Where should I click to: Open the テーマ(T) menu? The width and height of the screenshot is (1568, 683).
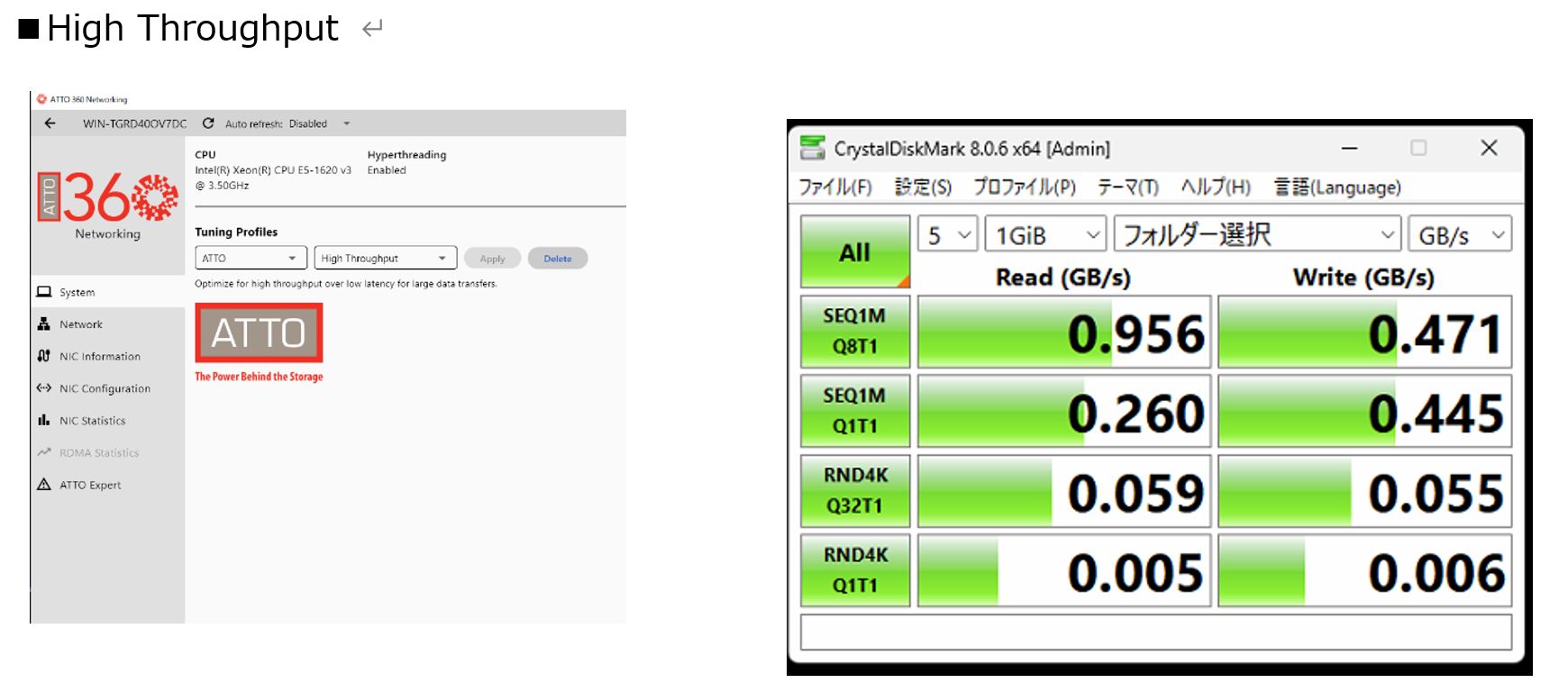click(1127, 187)
